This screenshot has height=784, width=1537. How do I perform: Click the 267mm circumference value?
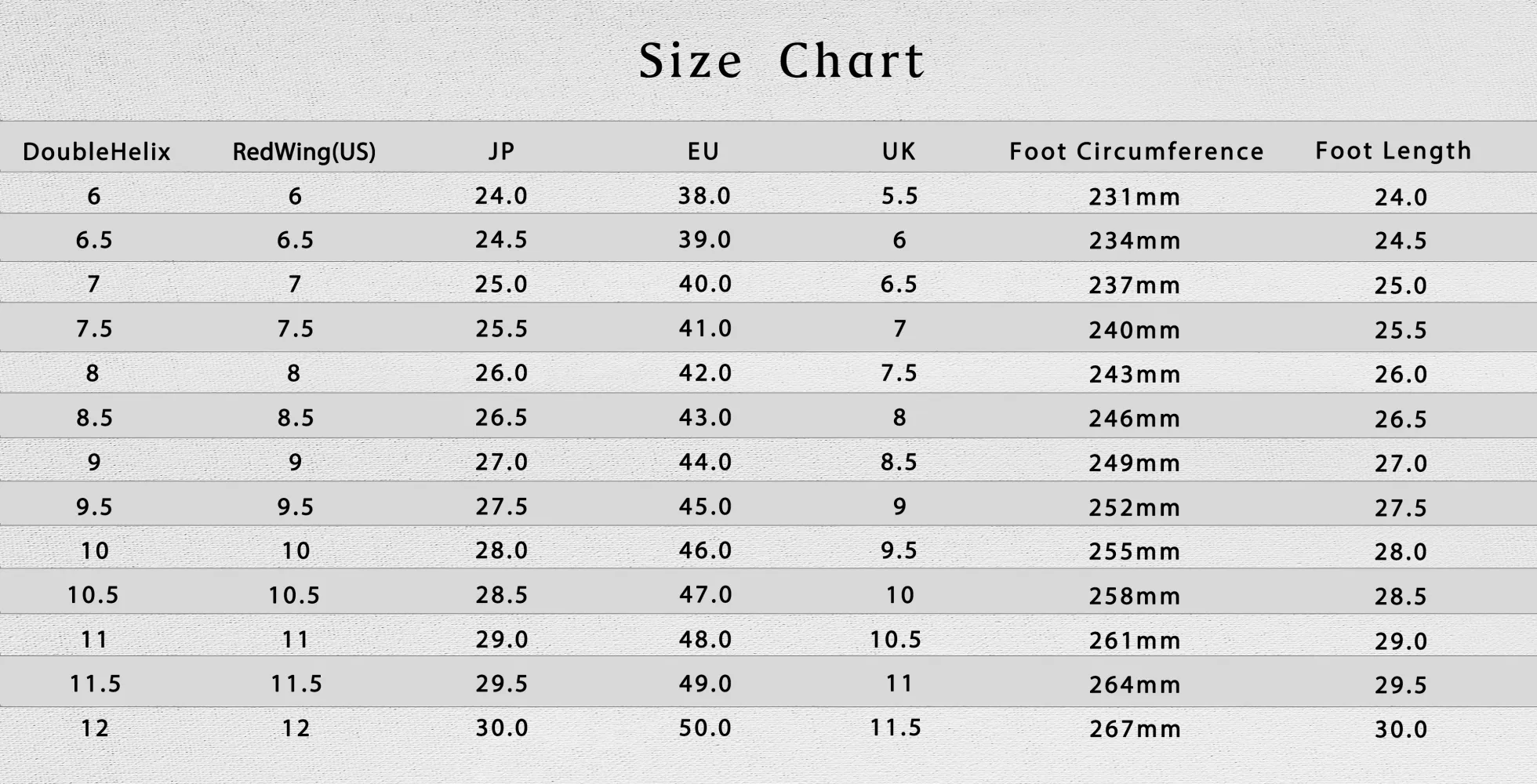pyautogui.click(x=1135, y=729)
